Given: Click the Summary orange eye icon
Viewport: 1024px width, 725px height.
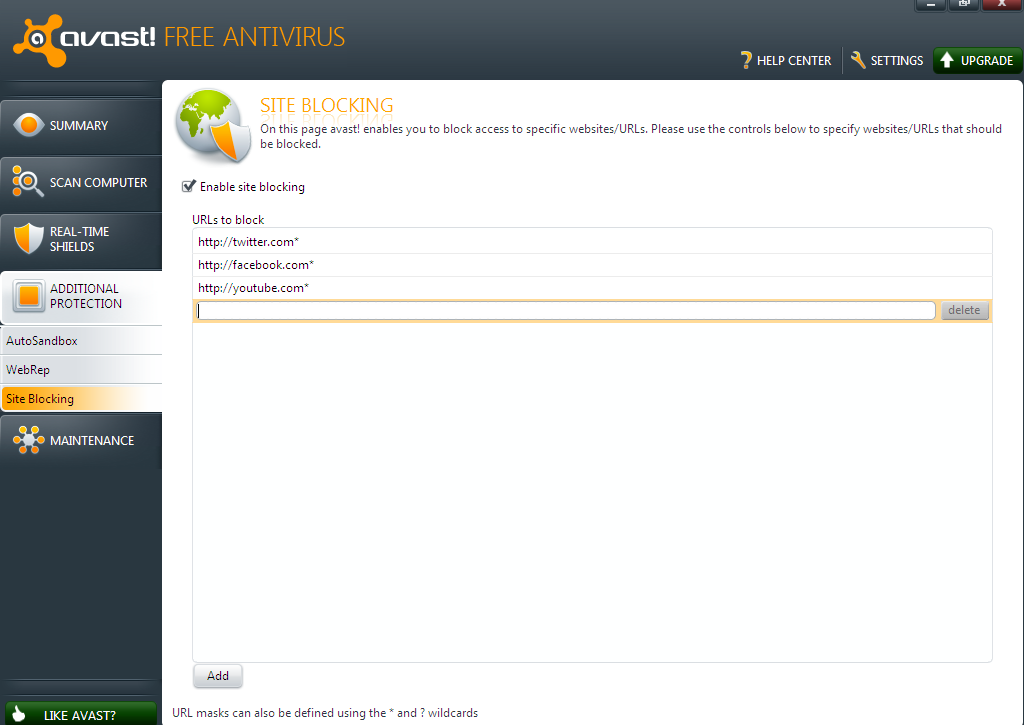Looking at the screenshot, I should tap(28, 125).
